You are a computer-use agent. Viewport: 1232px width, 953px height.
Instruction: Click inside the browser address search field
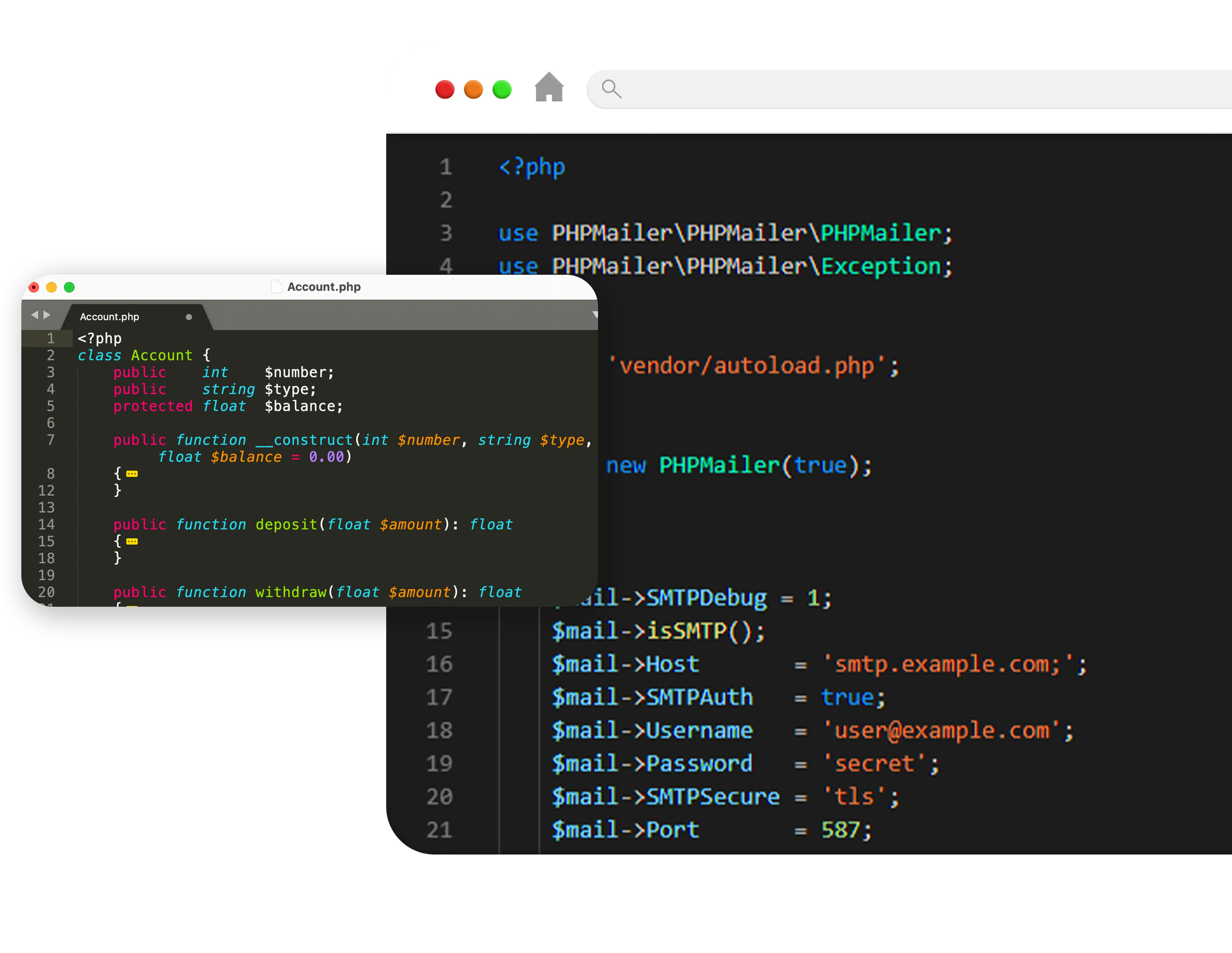pyautogui.click(x=903, y=89)
